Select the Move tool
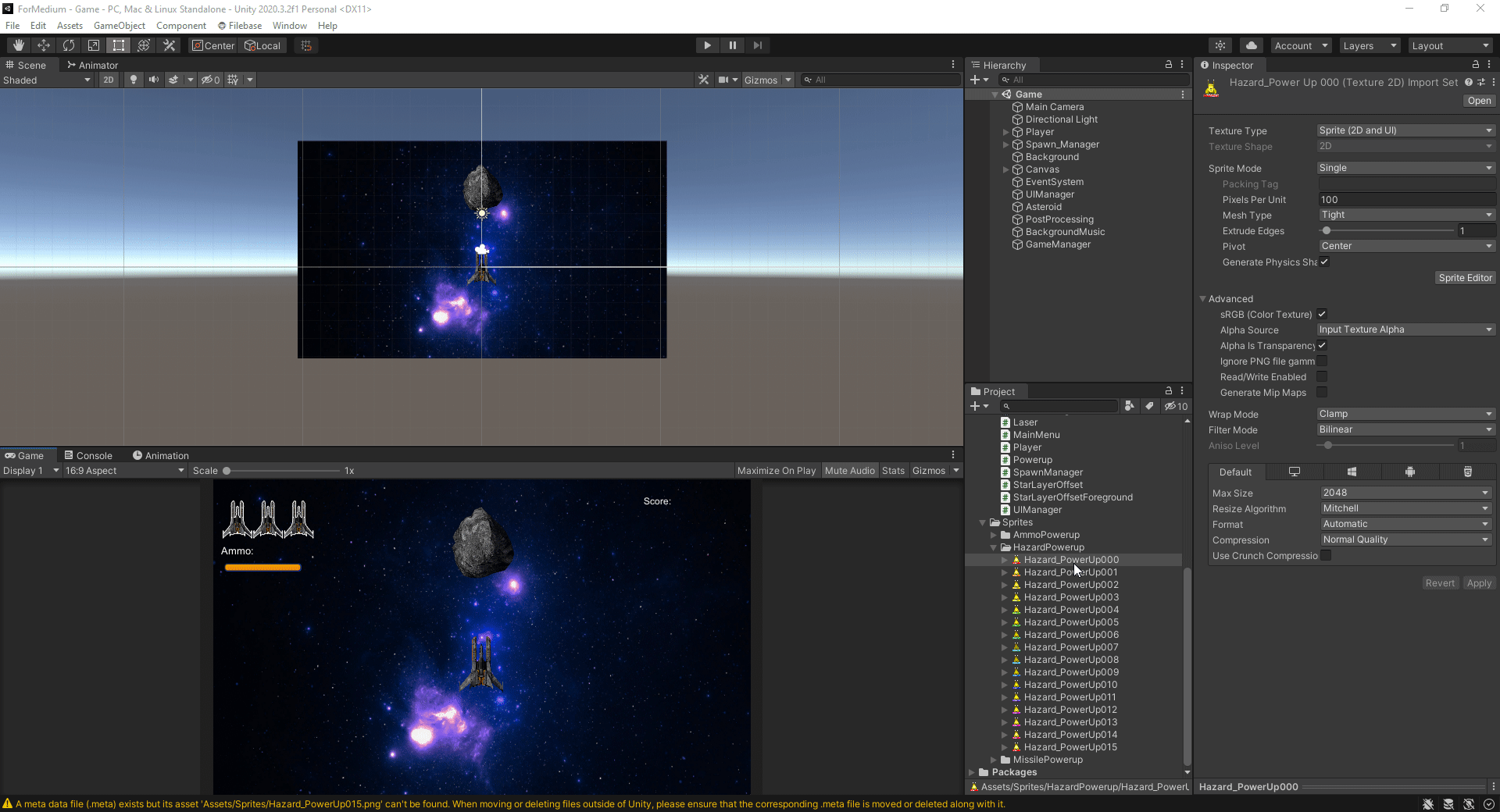Screen dimensions: 1500x812 pos(44,45)
